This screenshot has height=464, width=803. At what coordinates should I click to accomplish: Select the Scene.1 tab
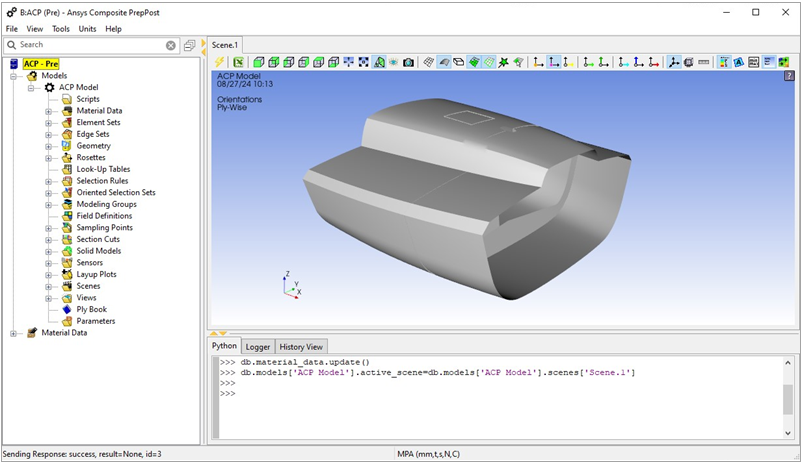[225, 45]
